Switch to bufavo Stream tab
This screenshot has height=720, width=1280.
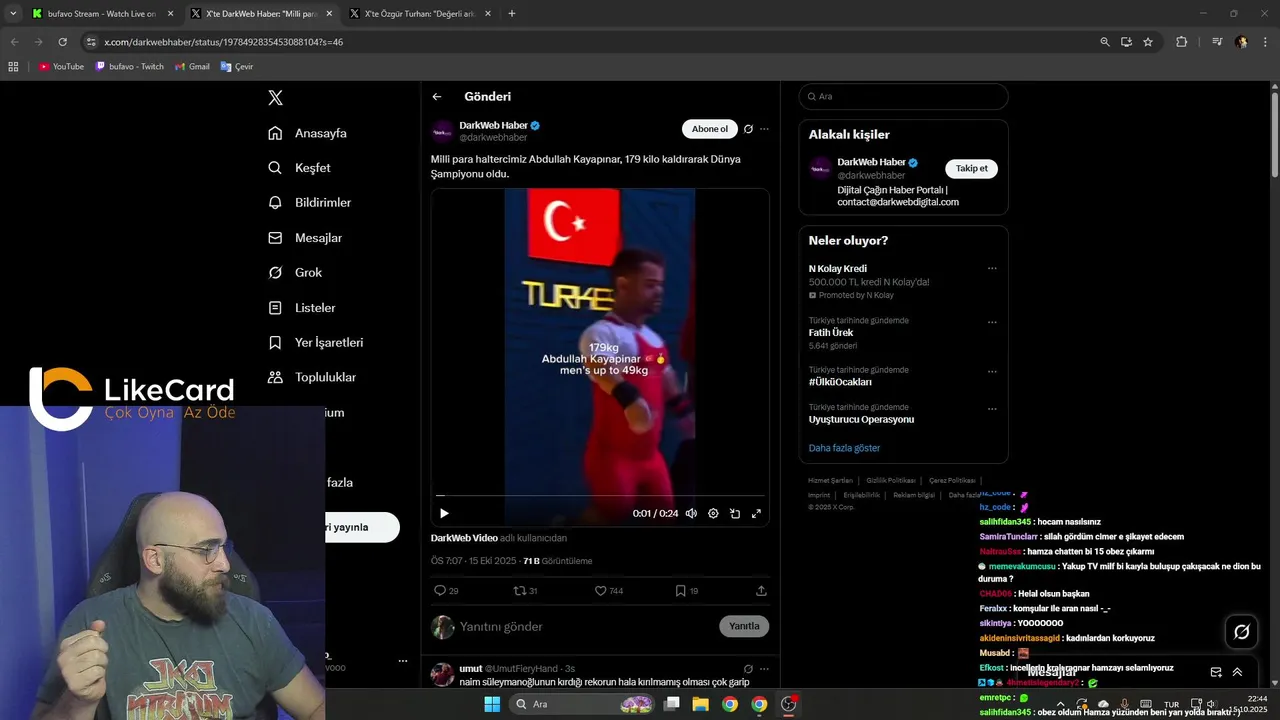(101, 14)
